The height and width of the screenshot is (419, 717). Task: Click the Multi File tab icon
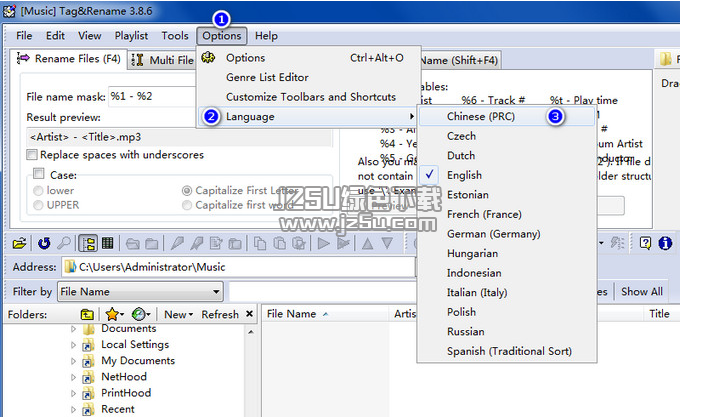[x=137, y=60]
